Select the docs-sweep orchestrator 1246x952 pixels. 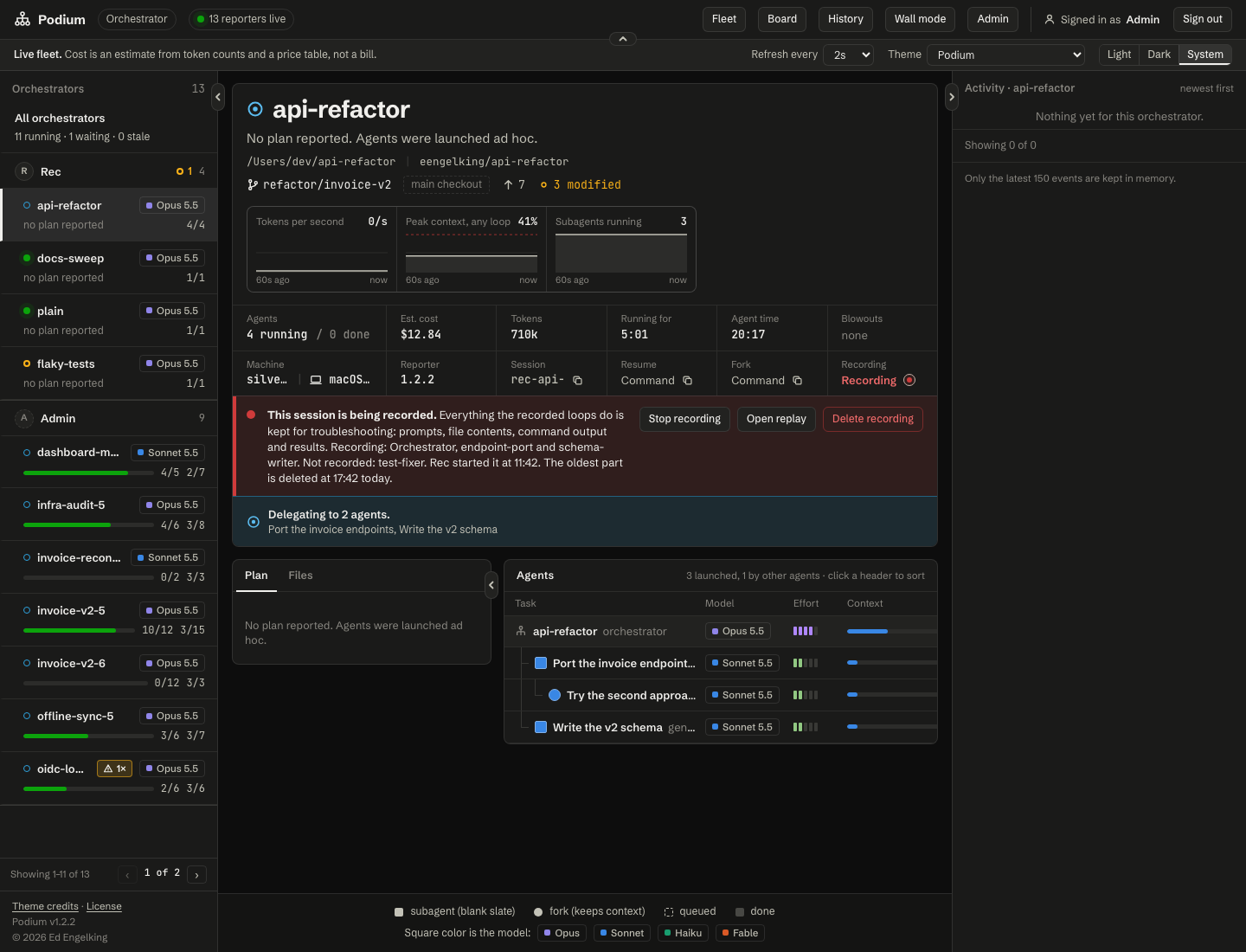tap(109, 267)
